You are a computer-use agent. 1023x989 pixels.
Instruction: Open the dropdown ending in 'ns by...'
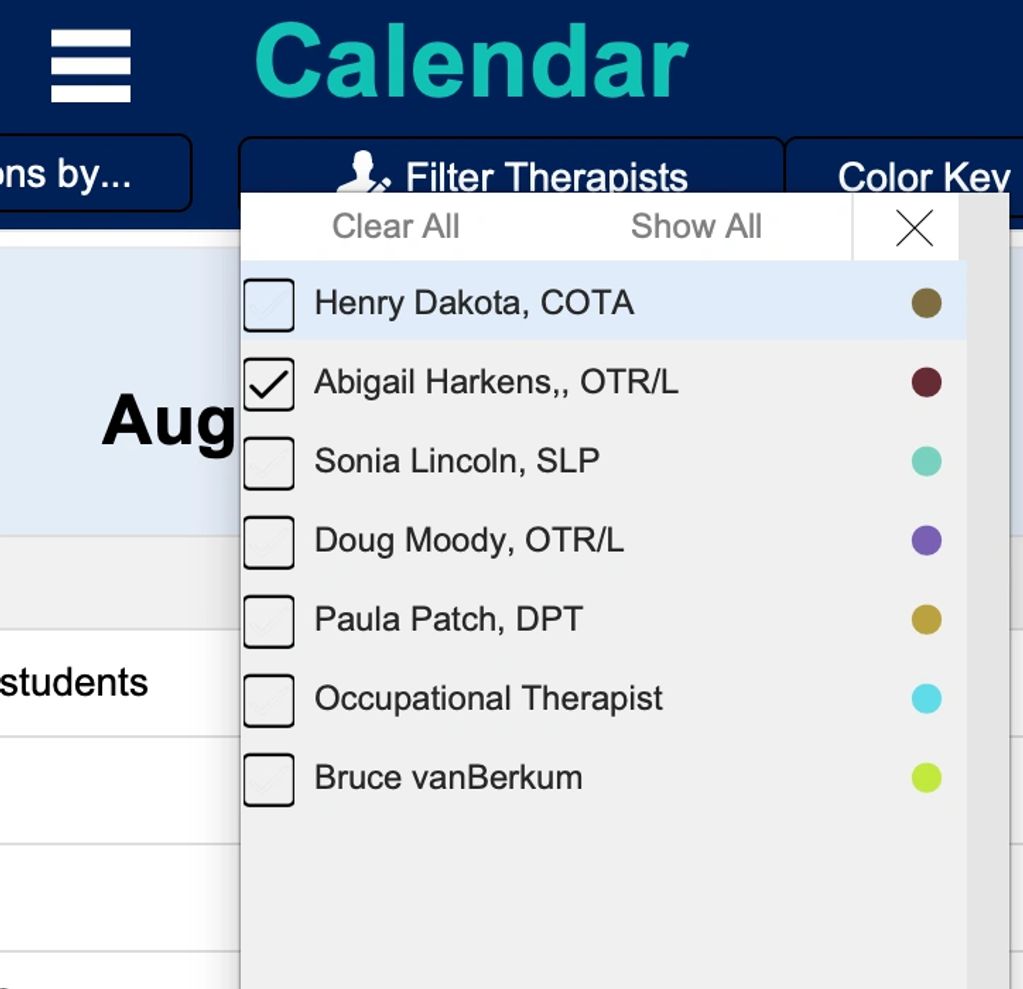coord(95,173)
